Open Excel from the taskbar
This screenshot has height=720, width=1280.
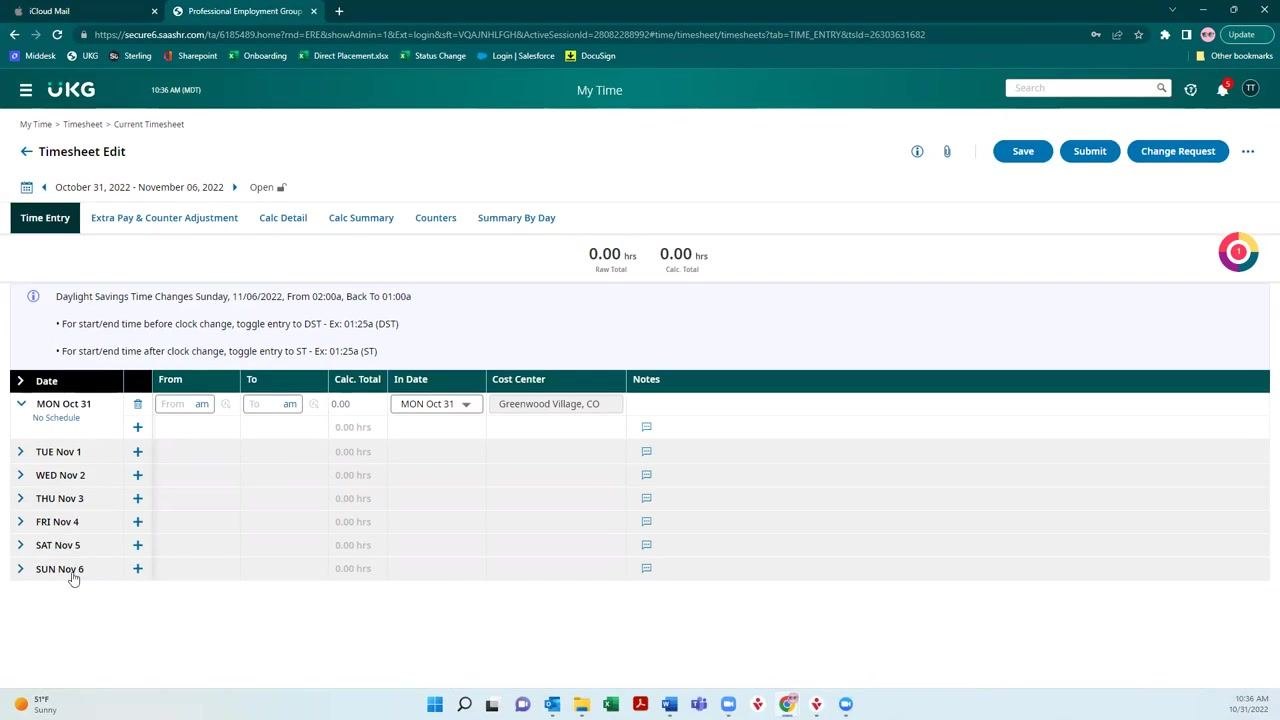pos(611,704)
